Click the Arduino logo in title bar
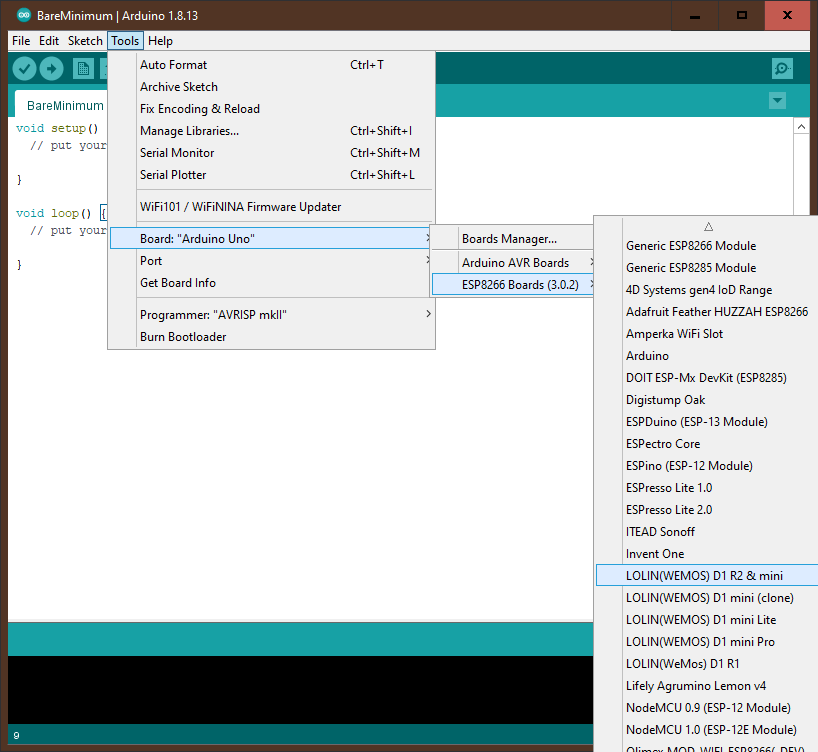 [x=23, y=15]
